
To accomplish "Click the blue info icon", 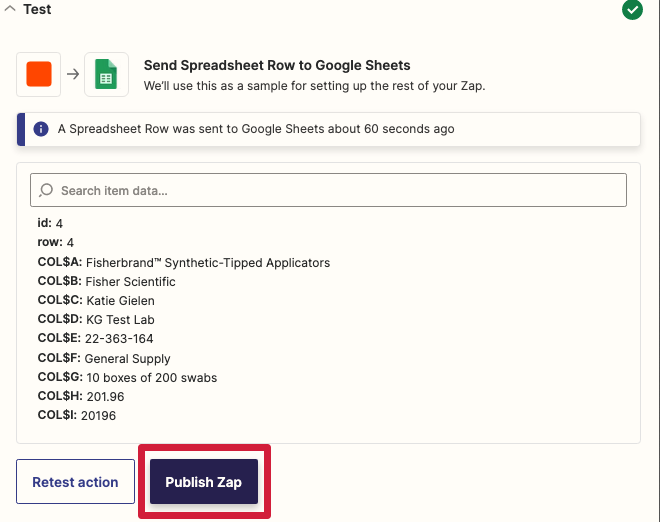I will click(41, 129).
